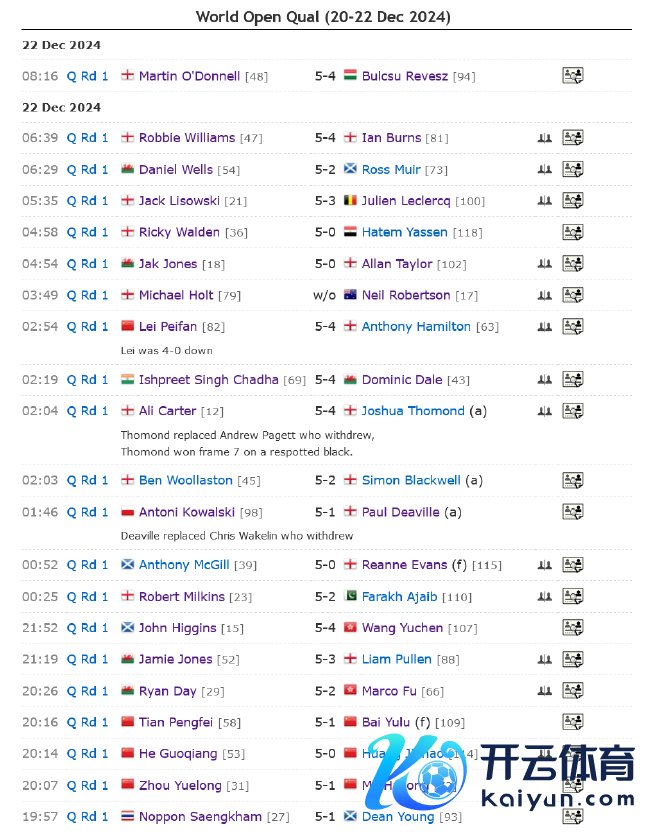View head-to-head icon in Reanne Evans row
The image size is (650, 832).
544,565
